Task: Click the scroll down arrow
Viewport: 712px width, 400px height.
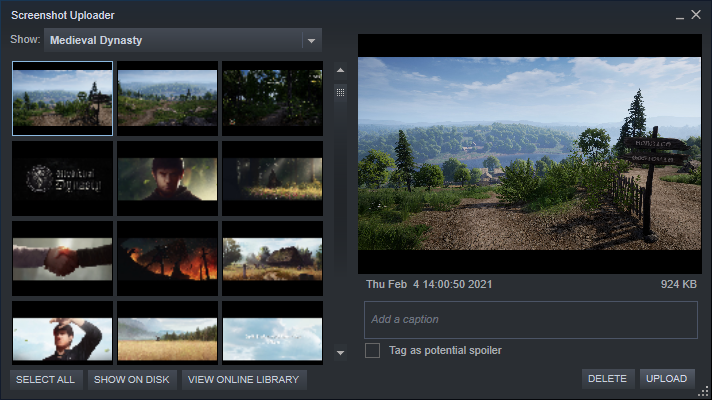Action: [341, 352]
